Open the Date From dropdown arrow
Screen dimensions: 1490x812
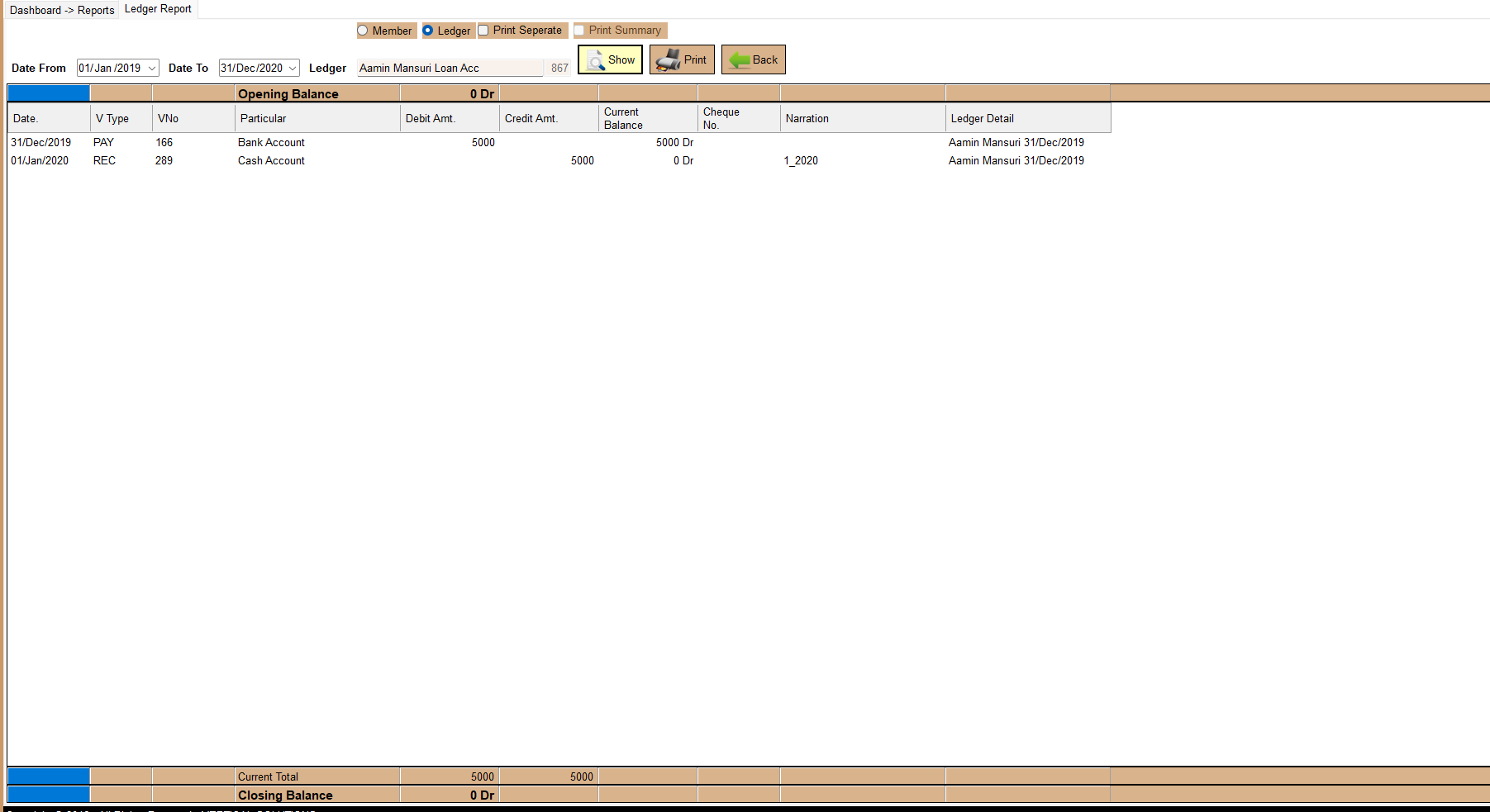coord(152,69)
